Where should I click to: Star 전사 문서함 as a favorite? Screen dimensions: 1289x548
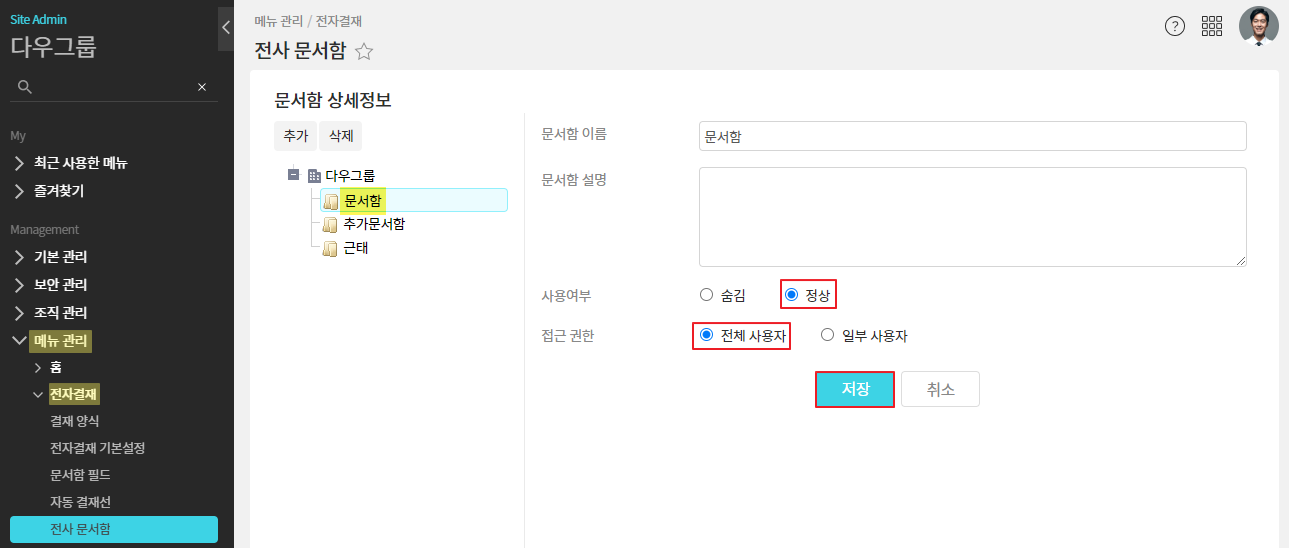pyautogui.click(x=364, y=52)
